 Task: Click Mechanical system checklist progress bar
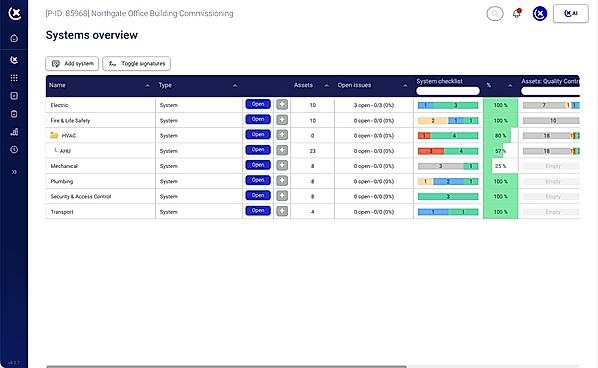point(448,166)
